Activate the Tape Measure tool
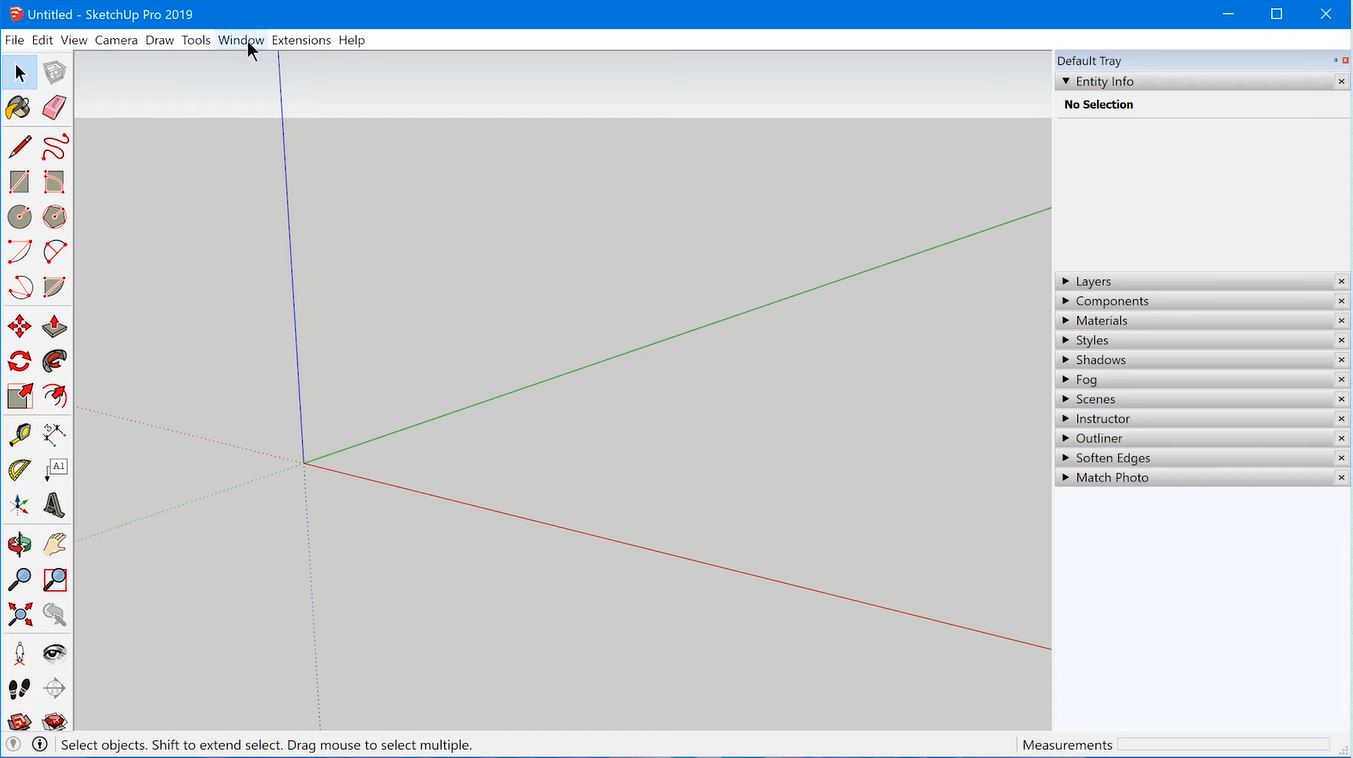Viewport: 1353px width, 758px height. [x=18, y=432]
